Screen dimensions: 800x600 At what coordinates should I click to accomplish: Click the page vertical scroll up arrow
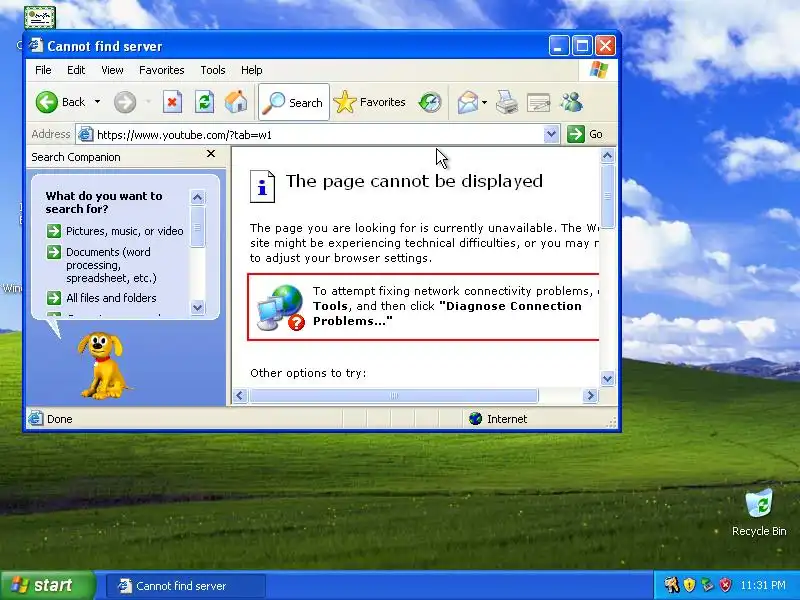[607, 156]
